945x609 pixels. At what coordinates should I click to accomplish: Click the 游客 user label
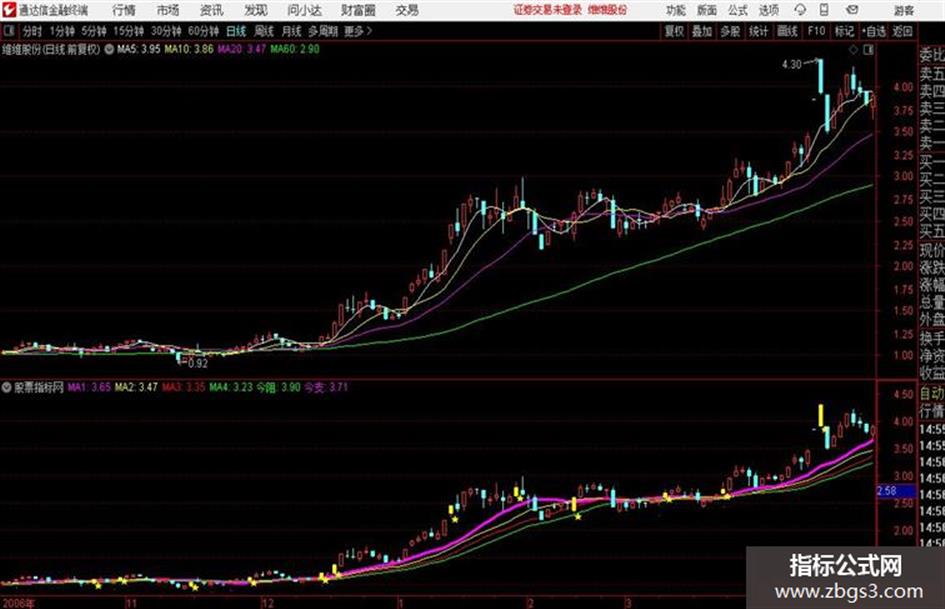tap(904, 10)
